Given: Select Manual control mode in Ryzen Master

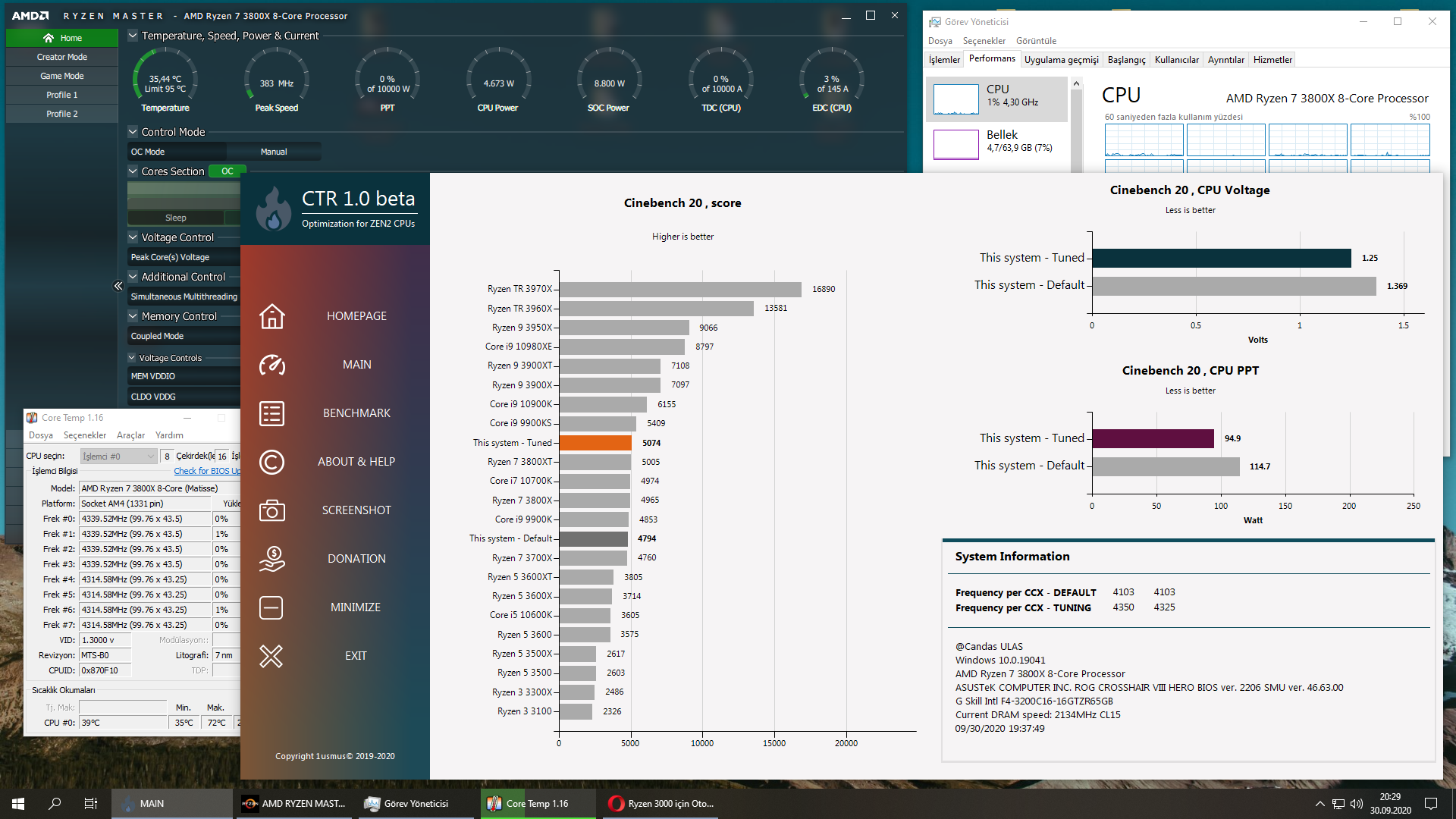Looking at the screenshot, I should pos(274,152).
